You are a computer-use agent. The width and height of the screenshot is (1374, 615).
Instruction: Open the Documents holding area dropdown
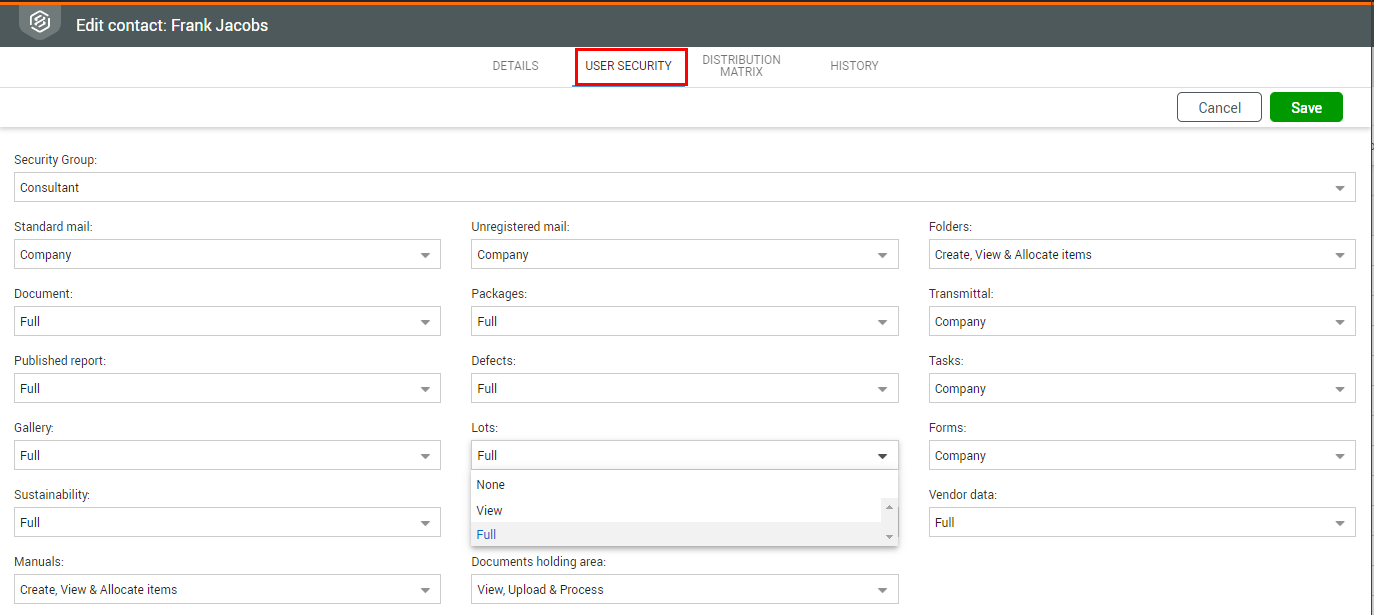pos(684,590)
